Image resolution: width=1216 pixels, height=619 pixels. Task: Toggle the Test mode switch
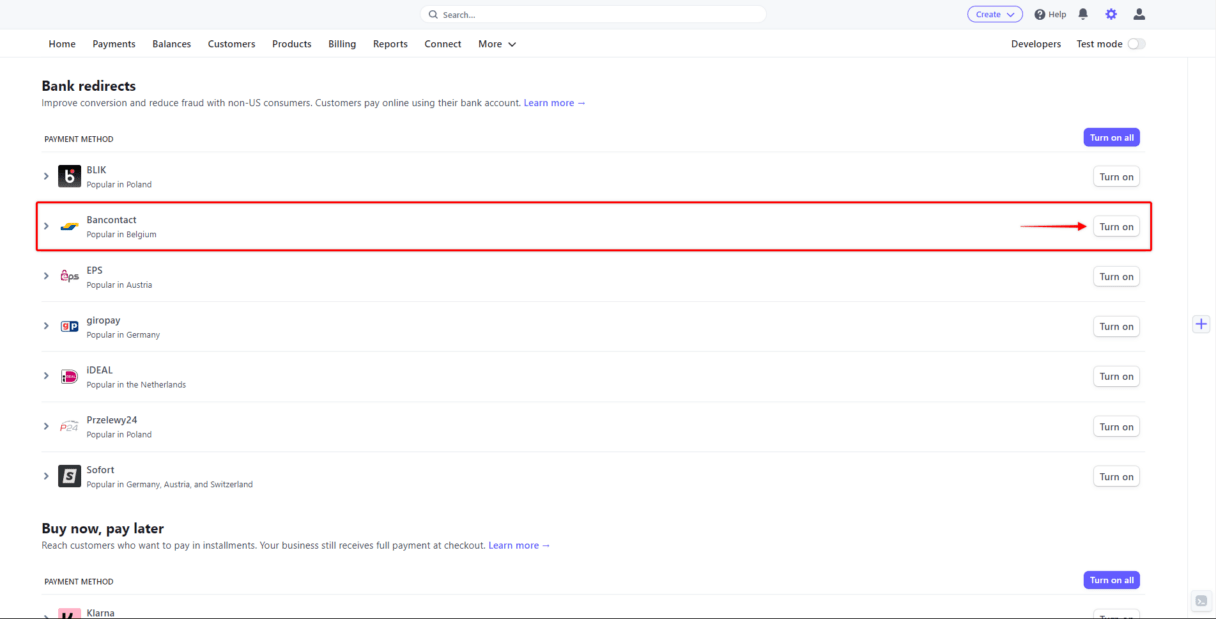1136,44
